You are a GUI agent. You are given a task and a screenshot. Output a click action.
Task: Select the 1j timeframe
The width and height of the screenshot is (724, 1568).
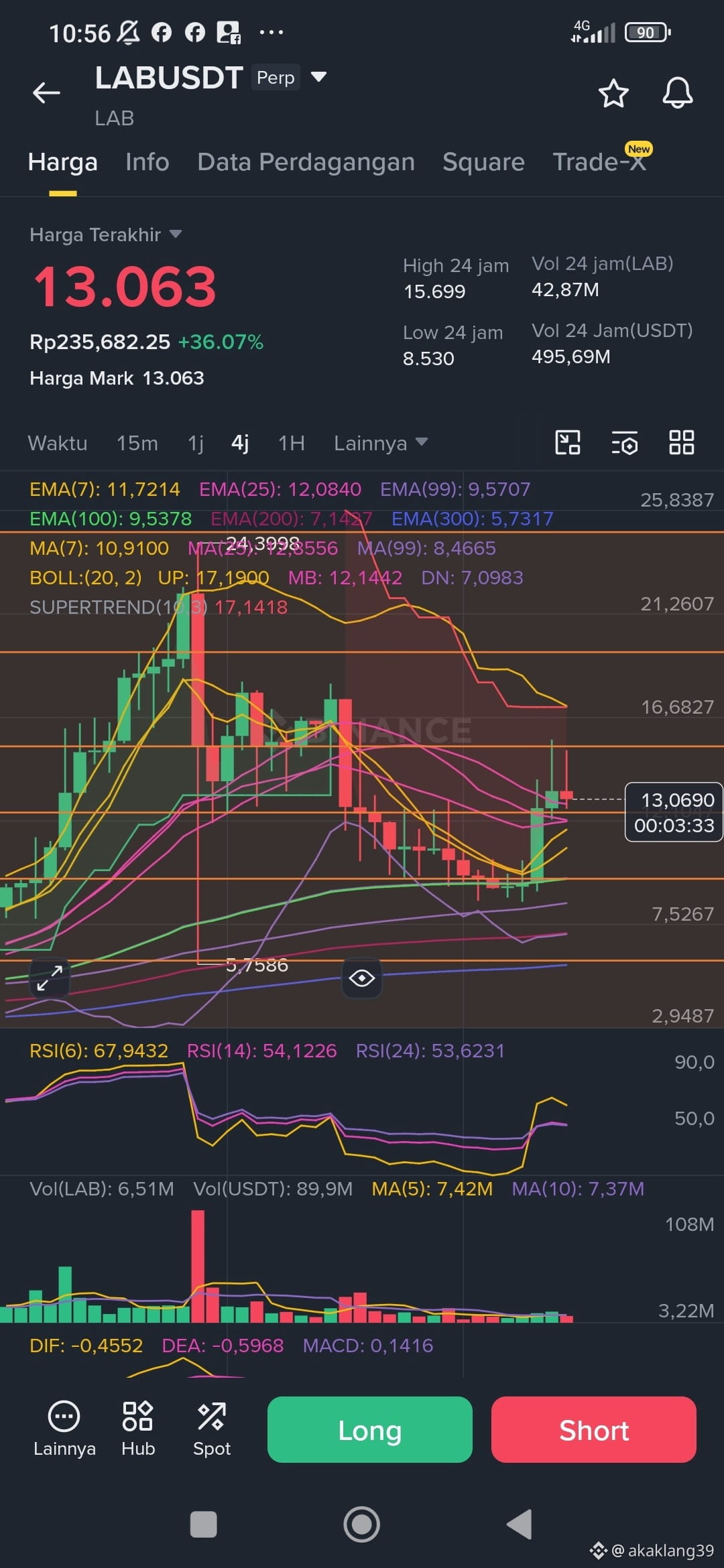pos(195,443)
